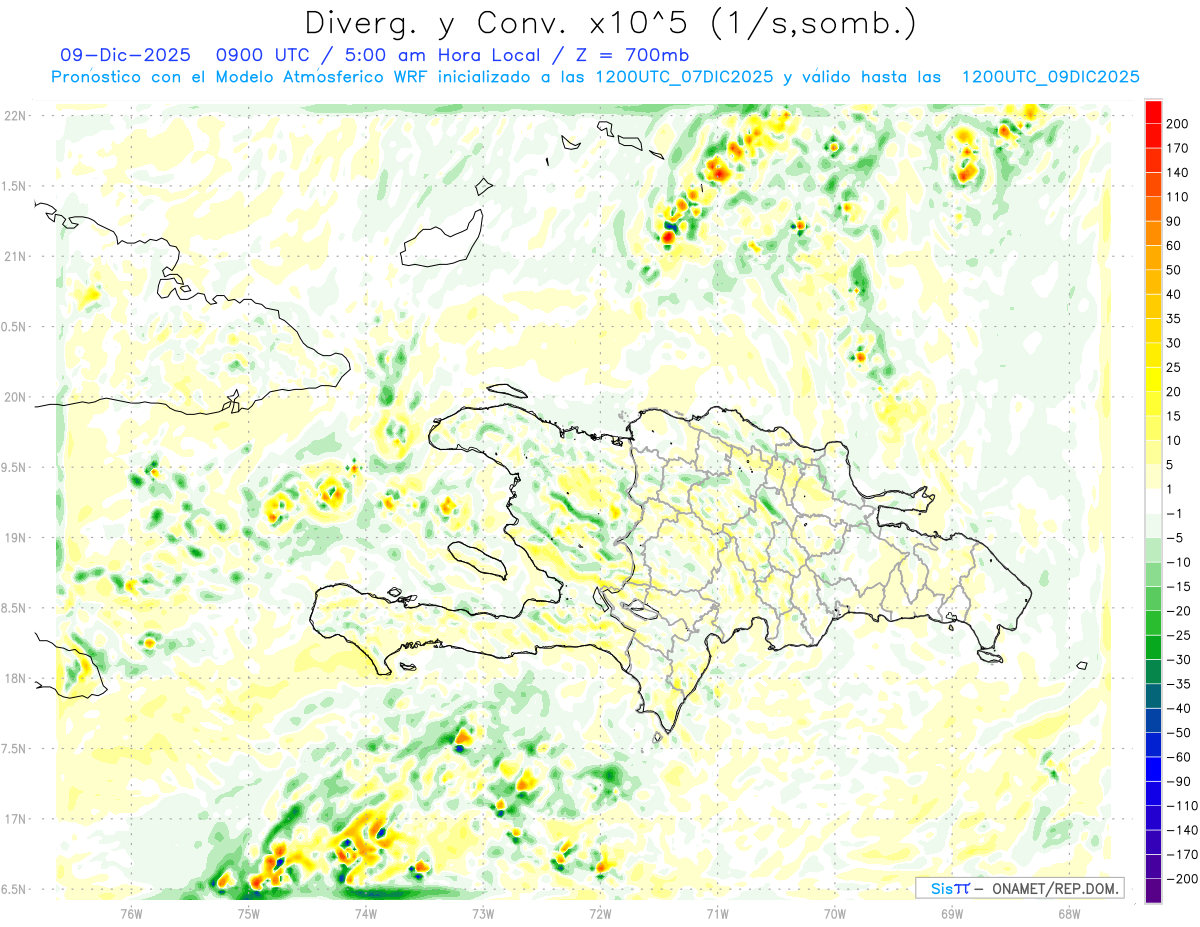Click the color scale label '40'

[1175, 294]
